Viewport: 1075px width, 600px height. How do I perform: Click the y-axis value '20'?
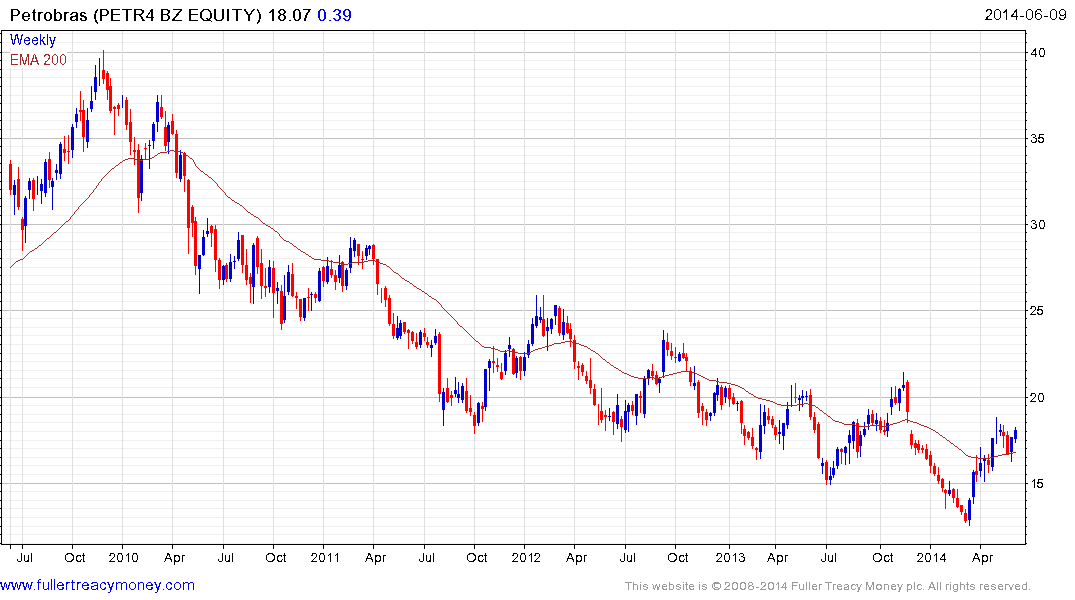coord(1038,398)
